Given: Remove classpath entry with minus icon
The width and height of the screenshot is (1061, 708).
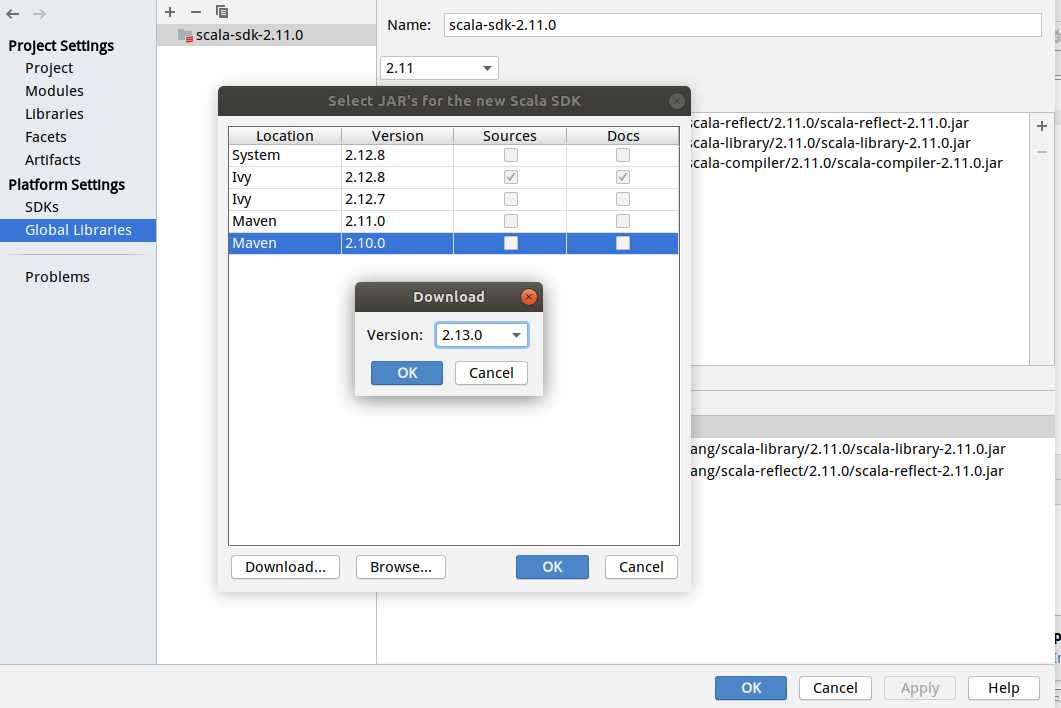Looking at the screenshot, I should click(x=1041, y=152).
